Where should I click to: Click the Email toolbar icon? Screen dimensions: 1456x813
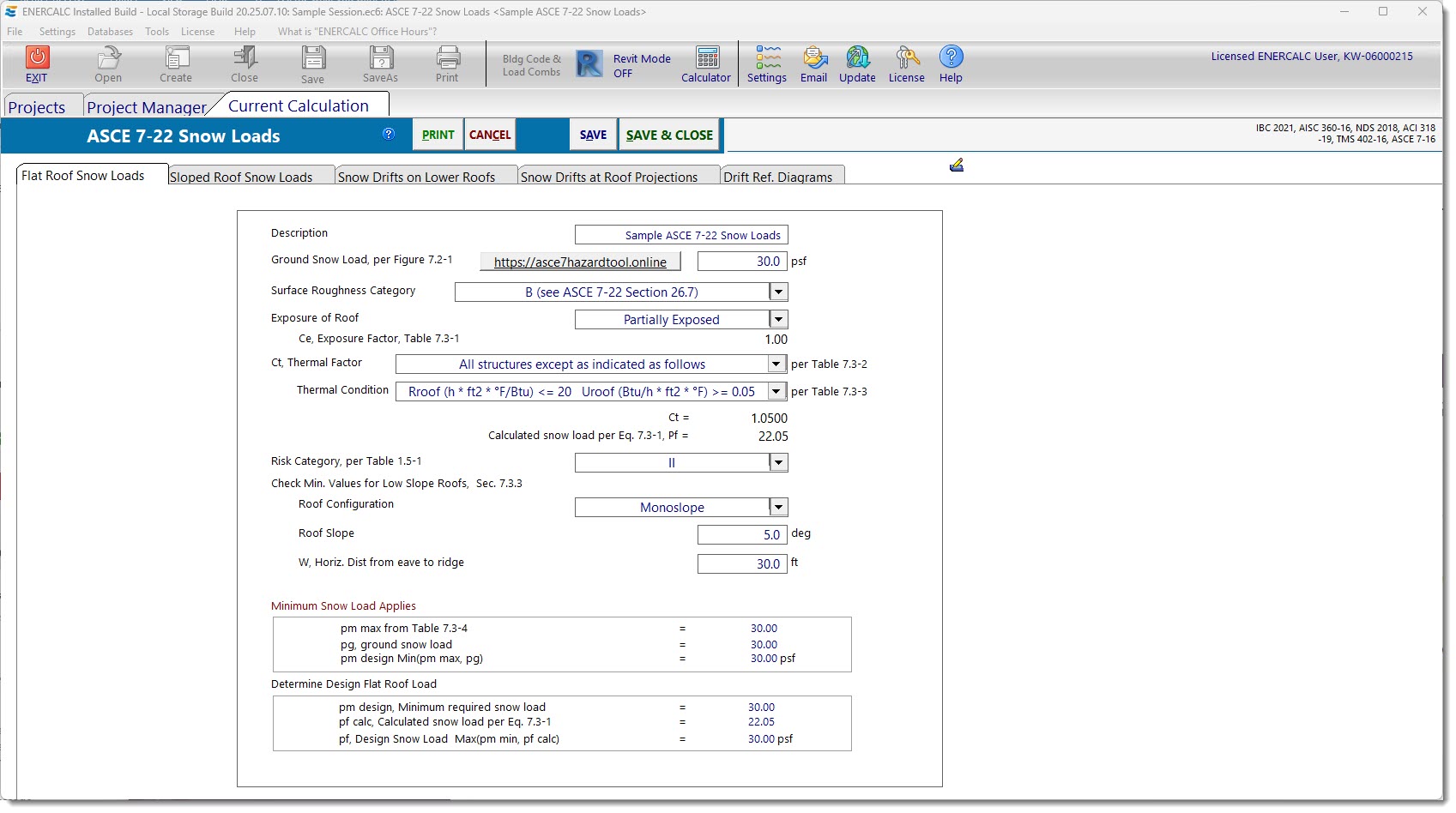814,57
